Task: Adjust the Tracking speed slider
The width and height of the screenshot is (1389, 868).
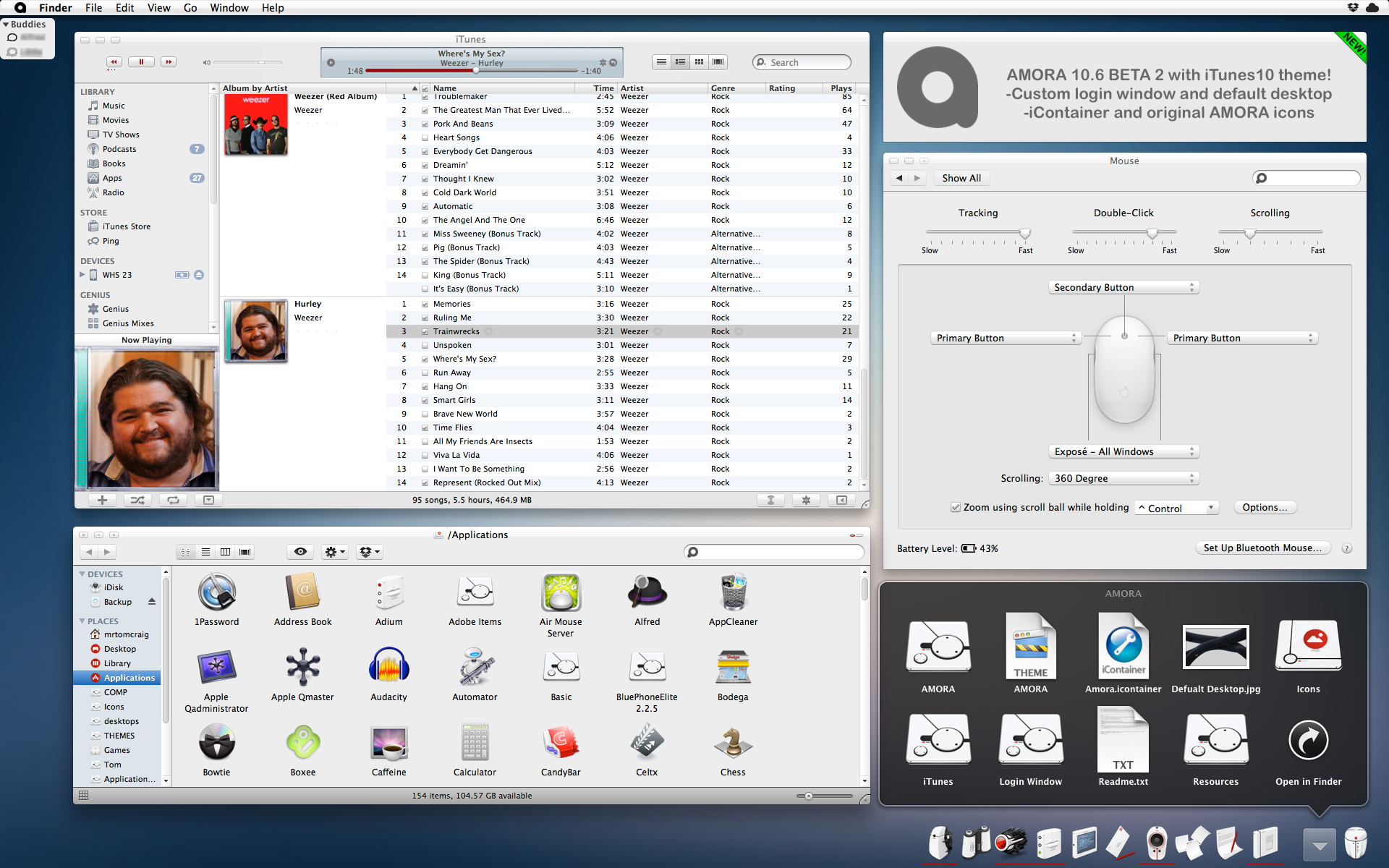Action: (x=1025, y=233)
